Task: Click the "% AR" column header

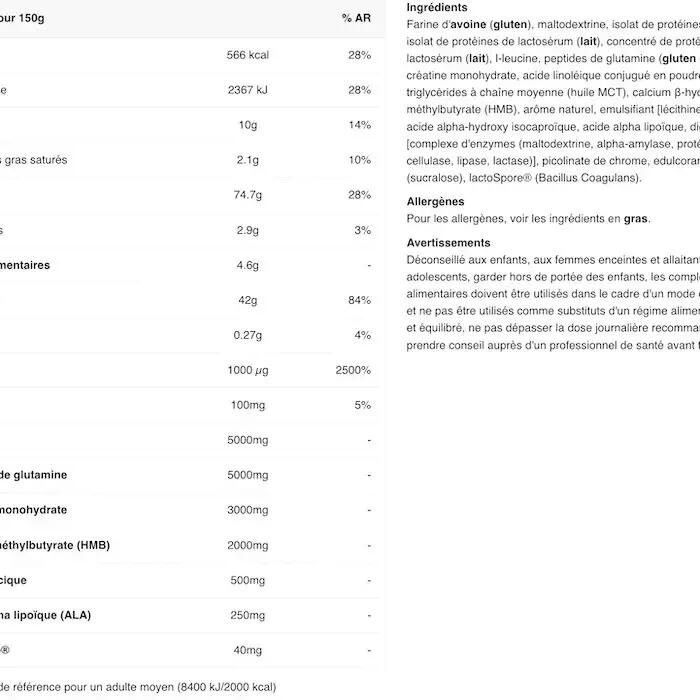Action: tap(356, 18)
